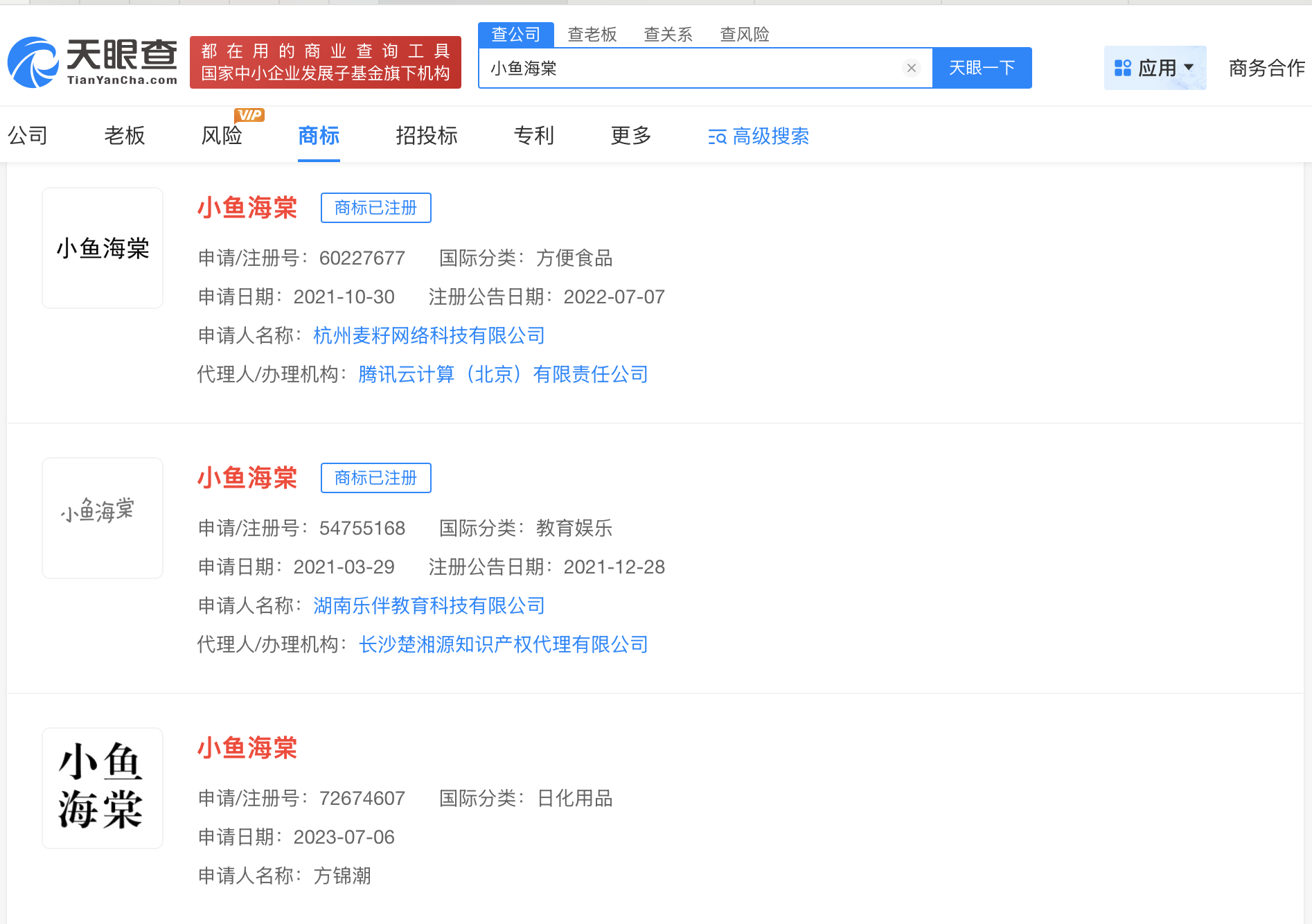Open trademark title for registration 72674607

tap(247, 748)
